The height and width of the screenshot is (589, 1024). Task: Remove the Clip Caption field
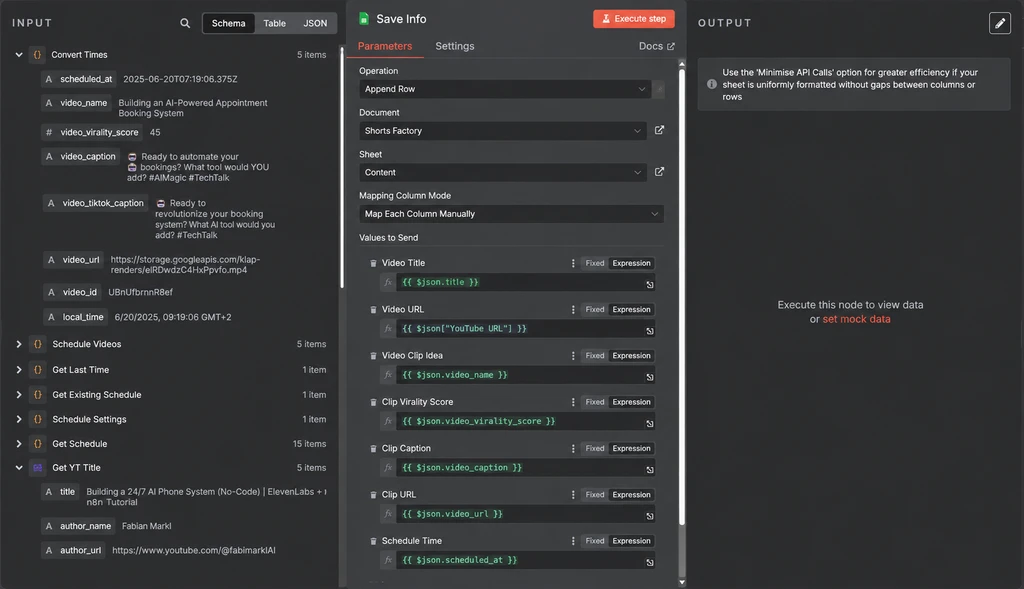[x=373, y=449]
